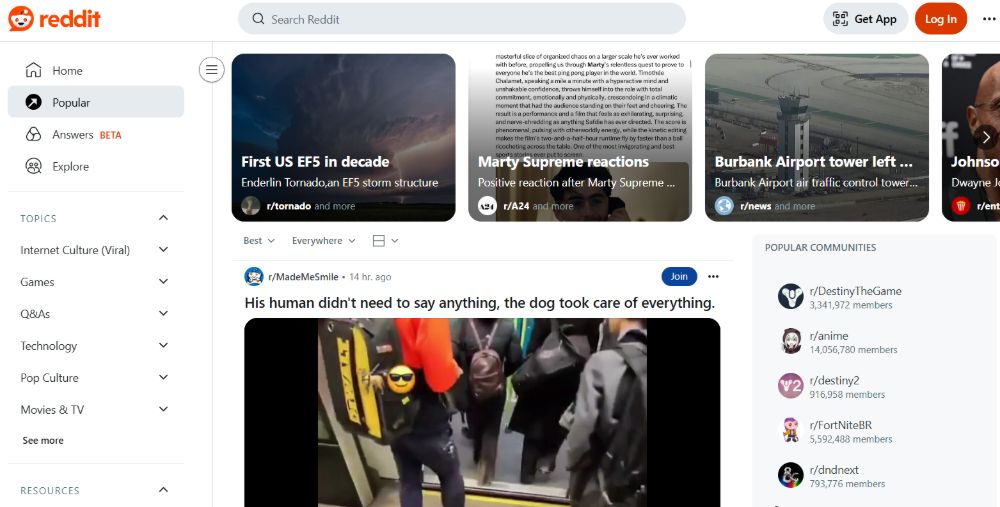Screen dimensions: 1000x507
Task: Open the Best sort dropdown
Action: (259, 241)
